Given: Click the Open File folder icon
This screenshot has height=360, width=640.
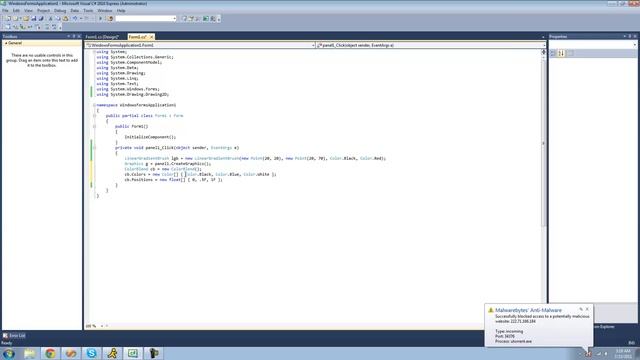Looking at the screenshot, I should pyautogui.click(x=26, y=18).
